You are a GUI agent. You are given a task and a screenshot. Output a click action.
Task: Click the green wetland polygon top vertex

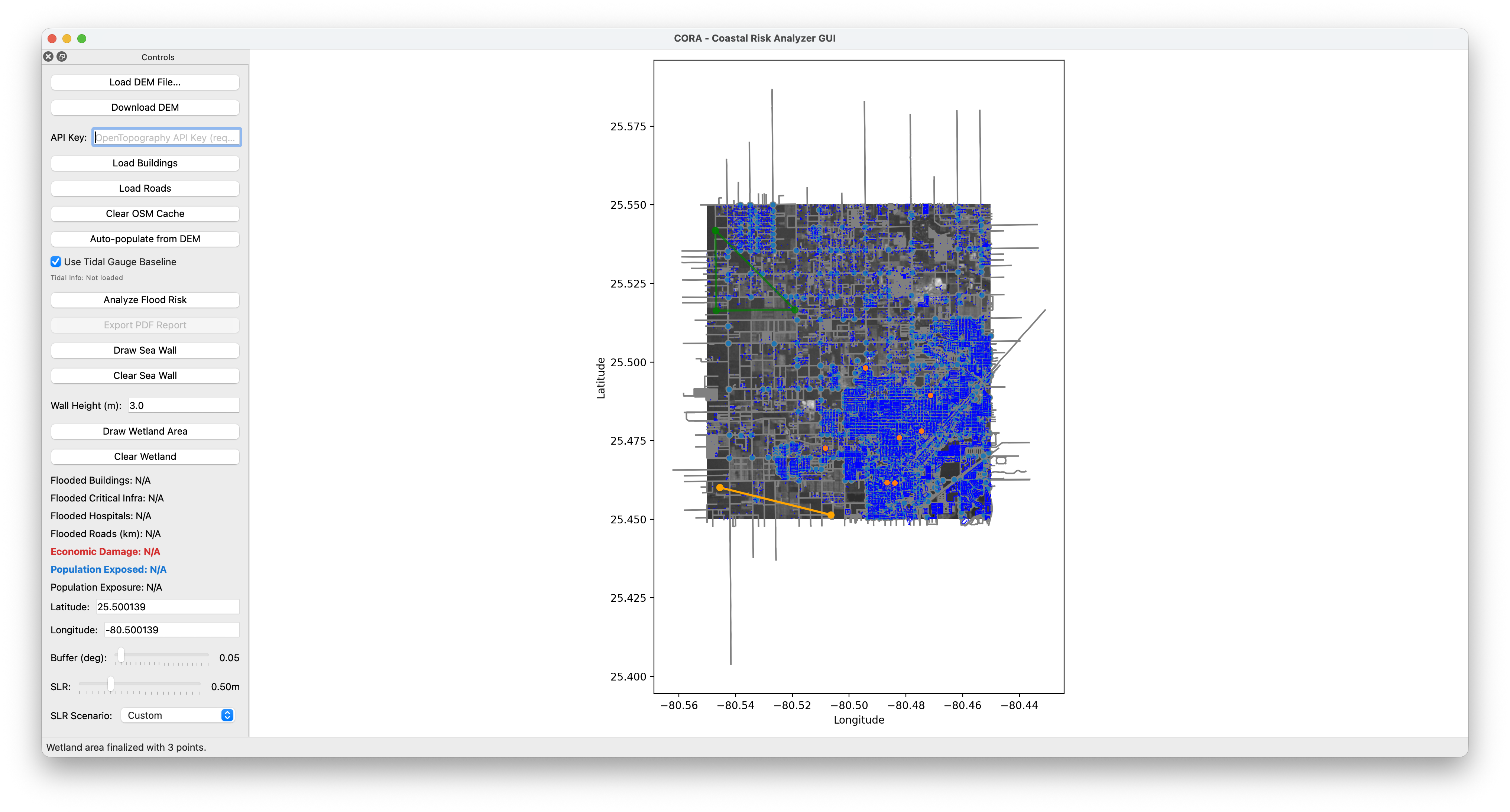(715, 231)
